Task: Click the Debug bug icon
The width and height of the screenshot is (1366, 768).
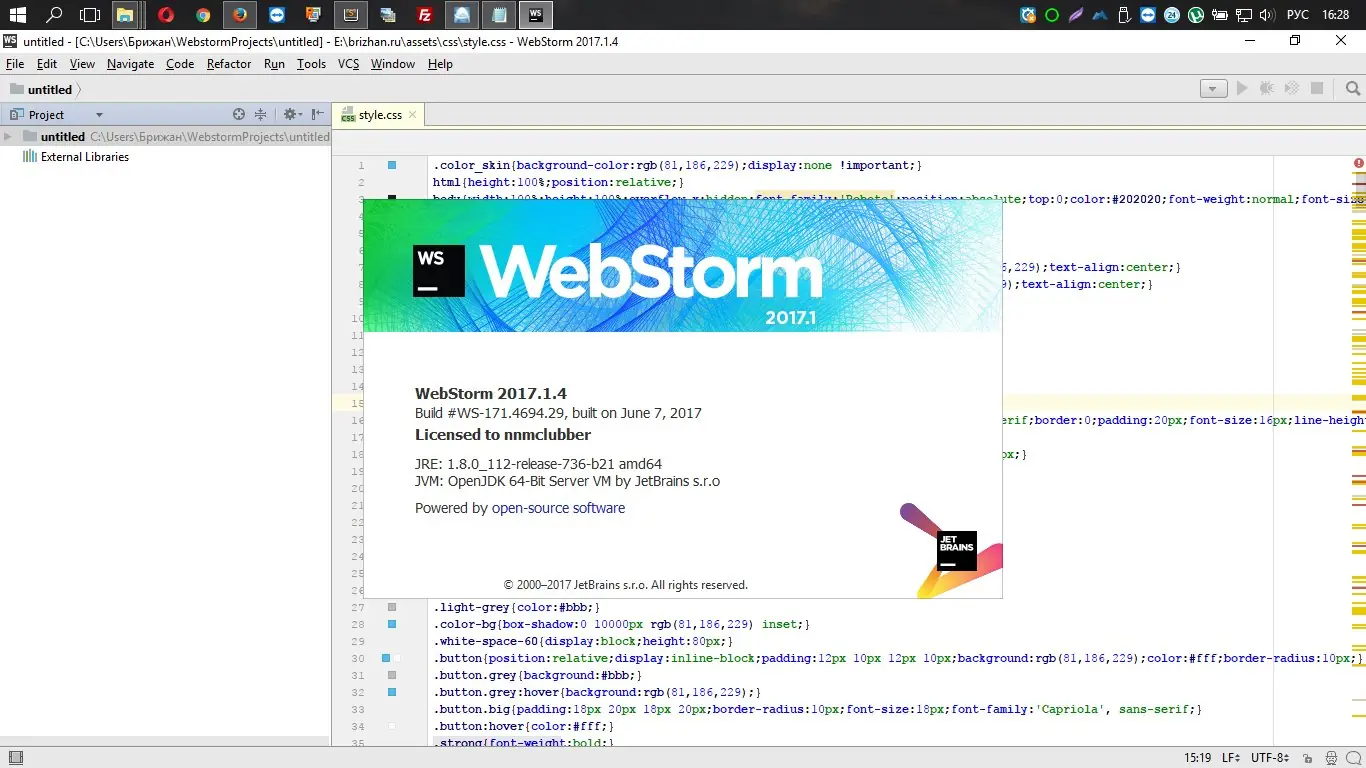Action: (x=1267, y=89)
